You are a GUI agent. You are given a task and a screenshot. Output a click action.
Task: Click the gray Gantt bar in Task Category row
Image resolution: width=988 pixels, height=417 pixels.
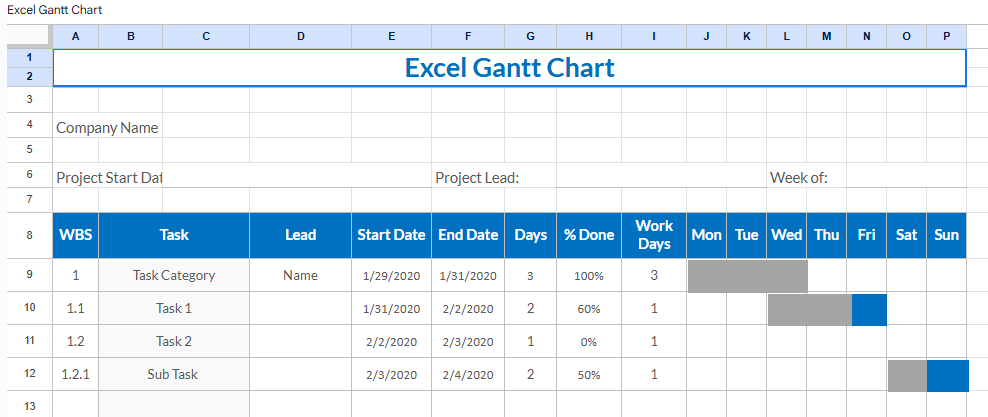tap(747, 275)
